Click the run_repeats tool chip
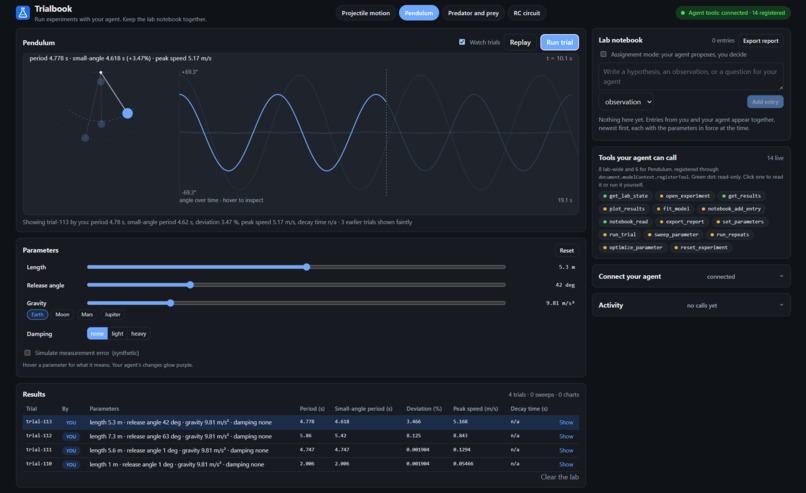The height and width of the screenshot is (493, 806). [x=729, y=234]
